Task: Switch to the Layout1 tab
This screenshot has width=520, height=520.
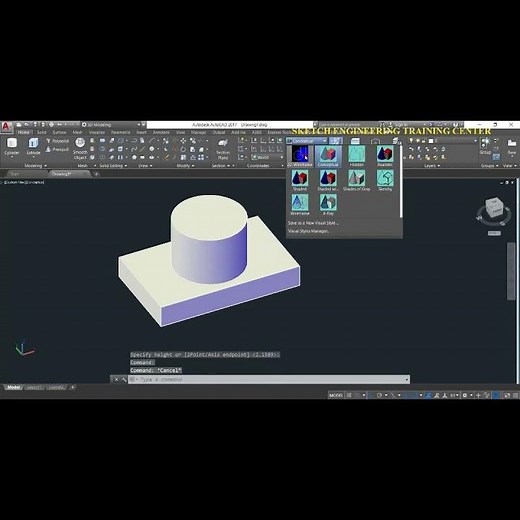Action: point(34,387)
